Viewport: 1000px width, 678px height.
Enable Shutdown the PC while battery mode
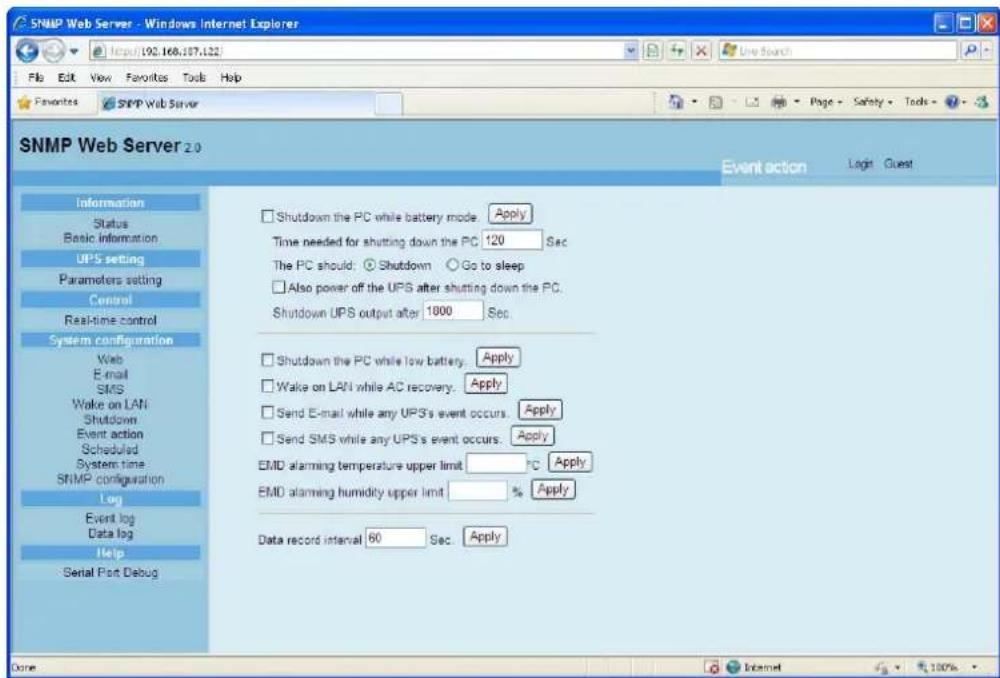pyautogui.click(x=267, y=217)
